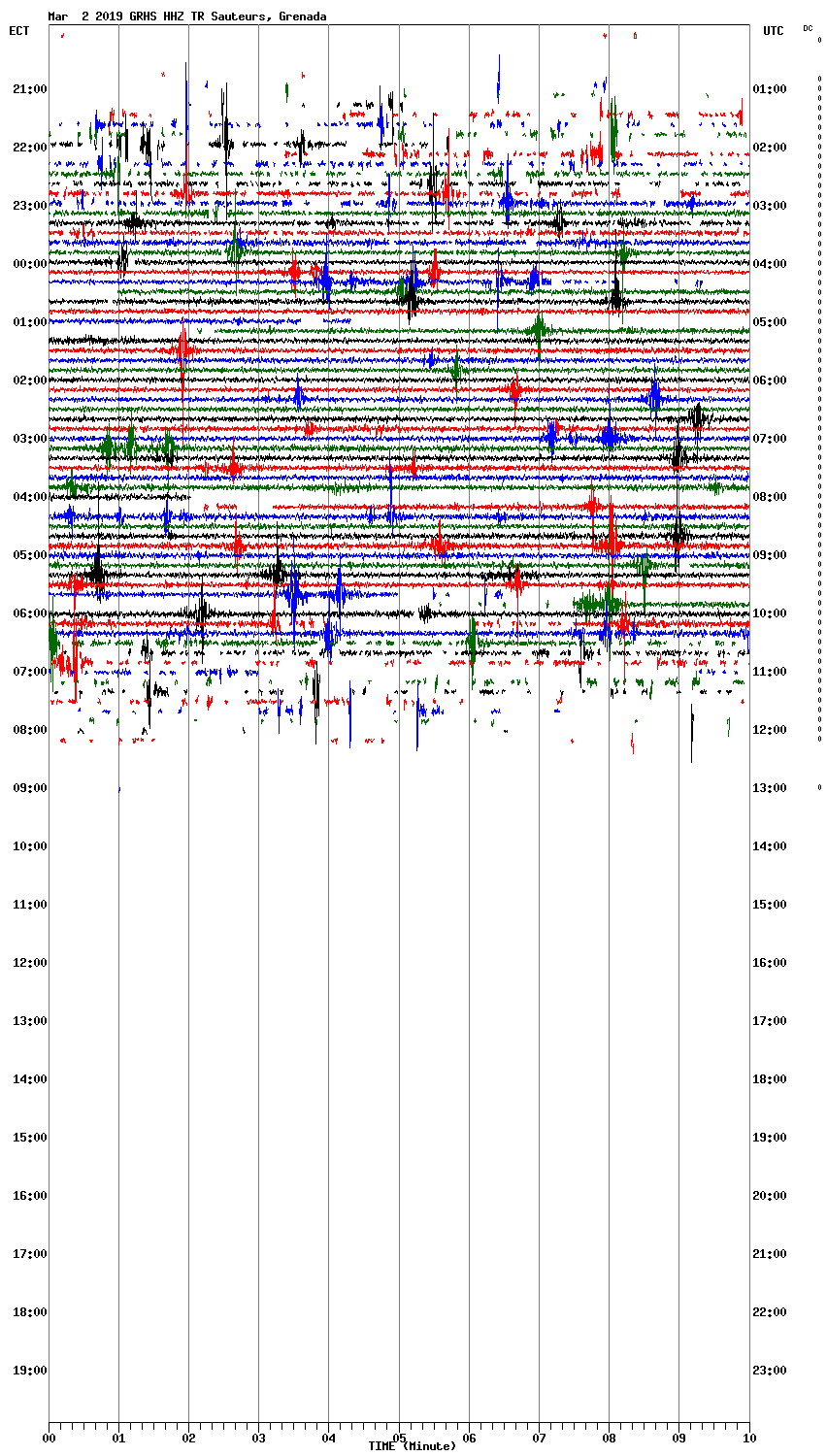Click the 23:00 UTC time label
This screenshot has height=1456, width=827.
click(x=770, y=1371)
